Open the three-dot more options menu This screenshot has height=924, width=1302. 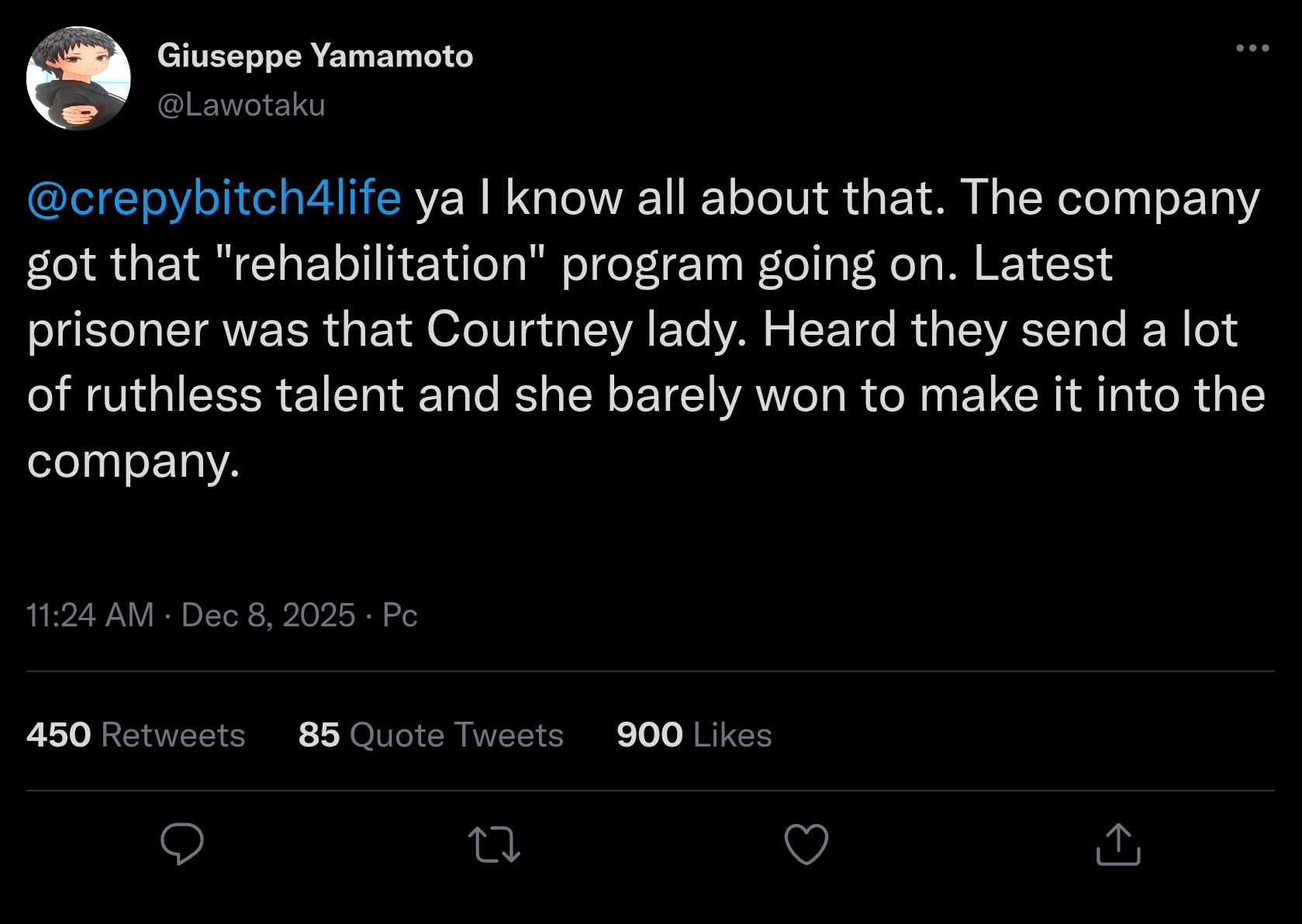click(x=1252, y=48)
